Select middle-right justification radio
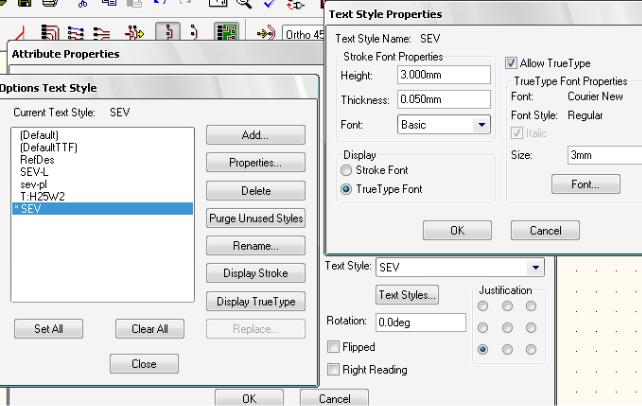 tap(531, 328)
